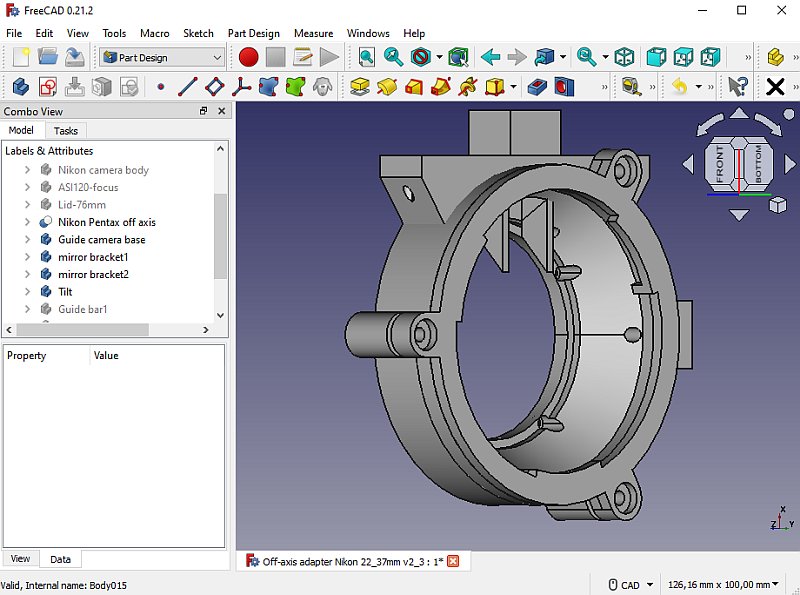The height and width of the screenshot is (595, 800).
Task: Set the front view cube icon
Action: coord(657,57)
